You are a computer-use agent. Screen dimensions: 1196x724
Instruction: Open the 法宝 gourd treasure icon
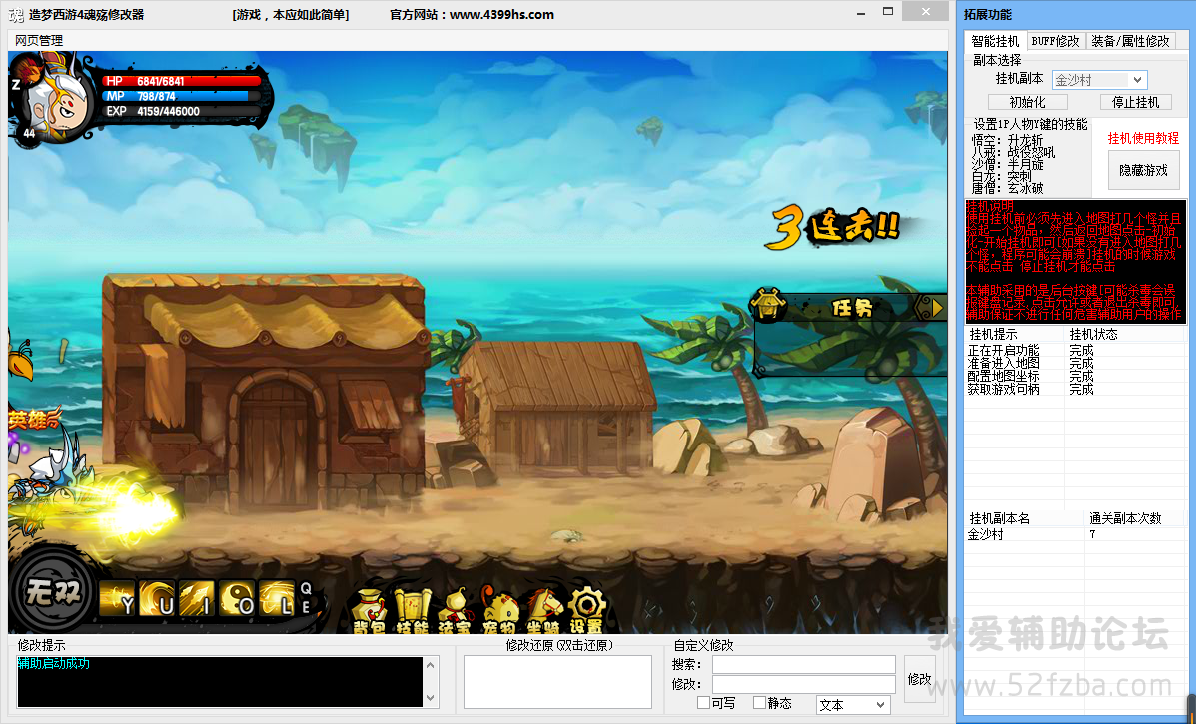[456, 612]
